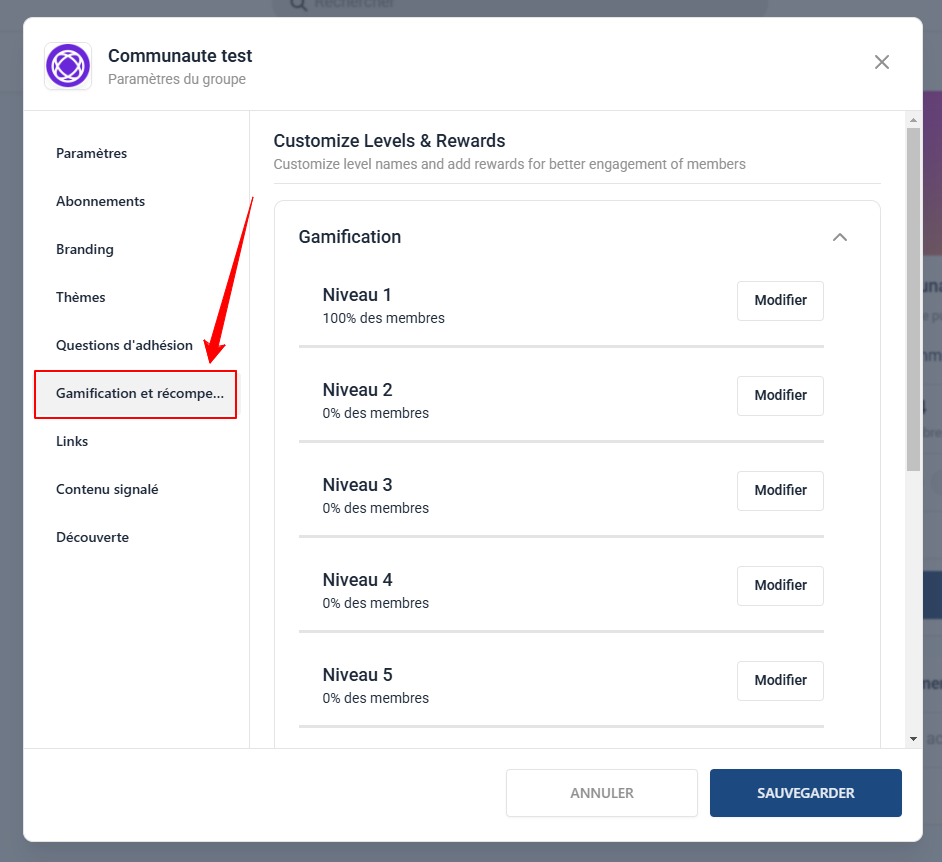Switch to Questions d'adhésion tab
Image resolution: width=942 pixels, height=862 pixels.
pyautogui.click(x=124, y=345)
